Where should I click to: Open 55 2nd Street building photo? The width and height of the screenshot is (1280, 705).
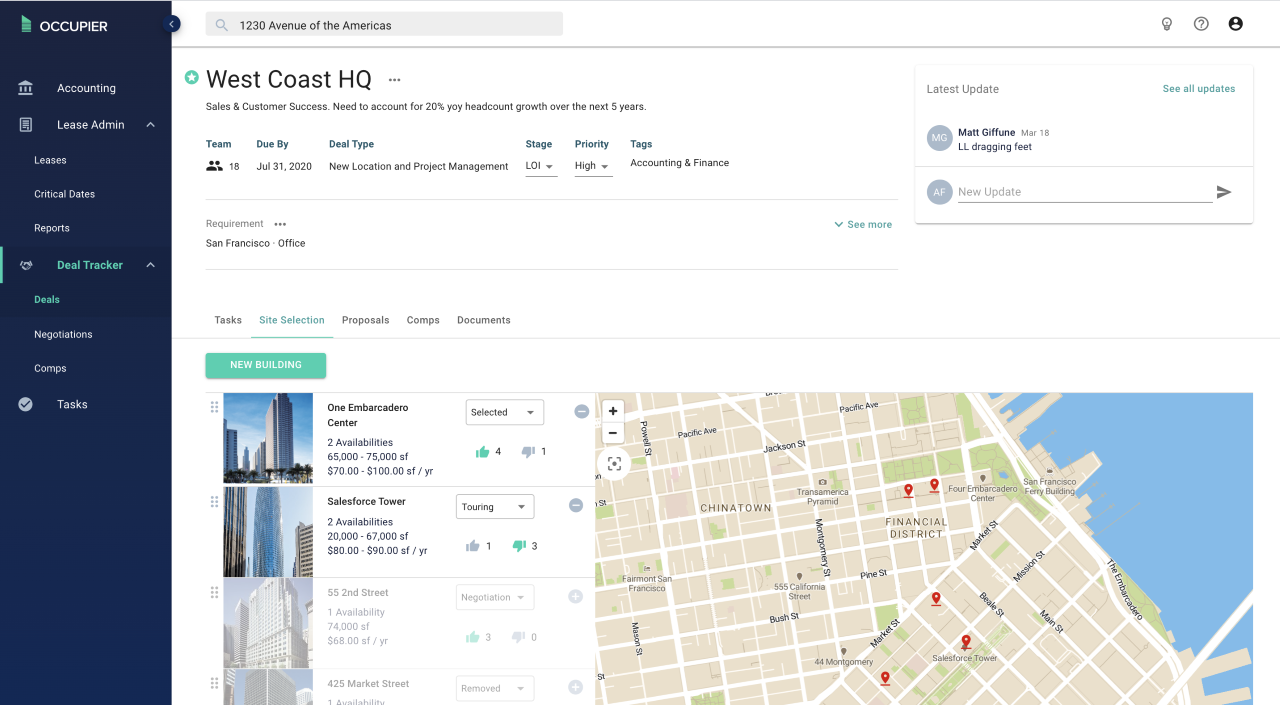pyautogui.click(x=268, y=623)
